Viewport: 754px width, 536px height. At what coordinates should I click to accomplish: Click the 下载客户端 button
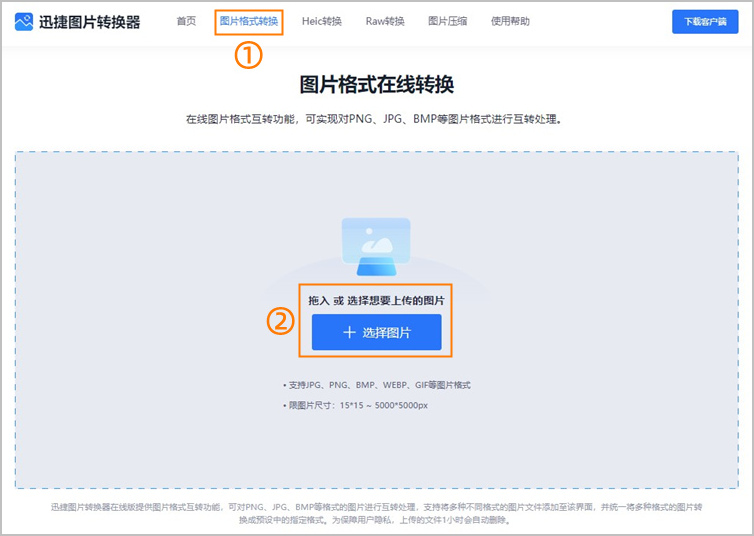705,22
